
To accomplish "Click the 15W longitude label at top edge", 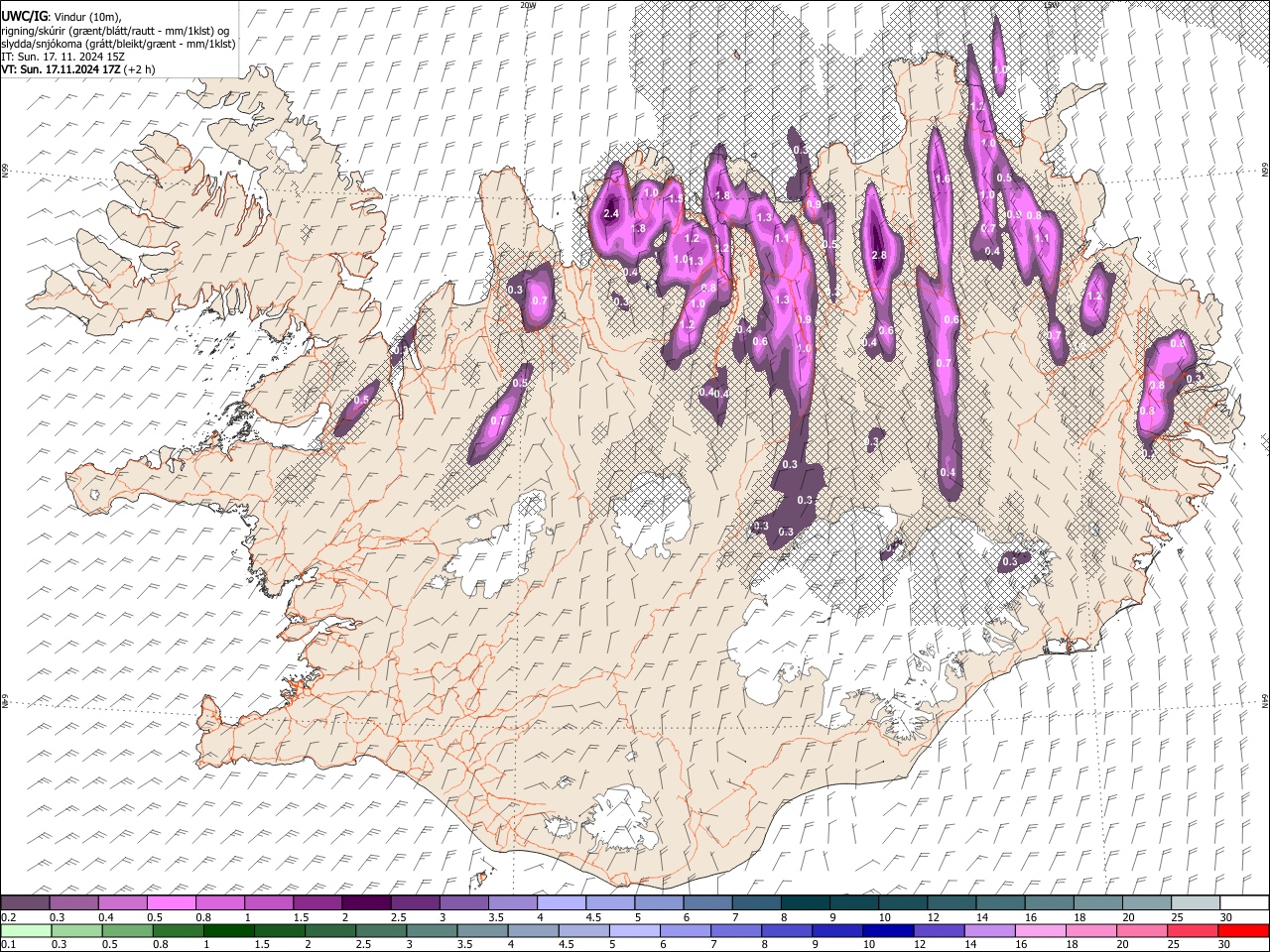I will coord(1051,5).
